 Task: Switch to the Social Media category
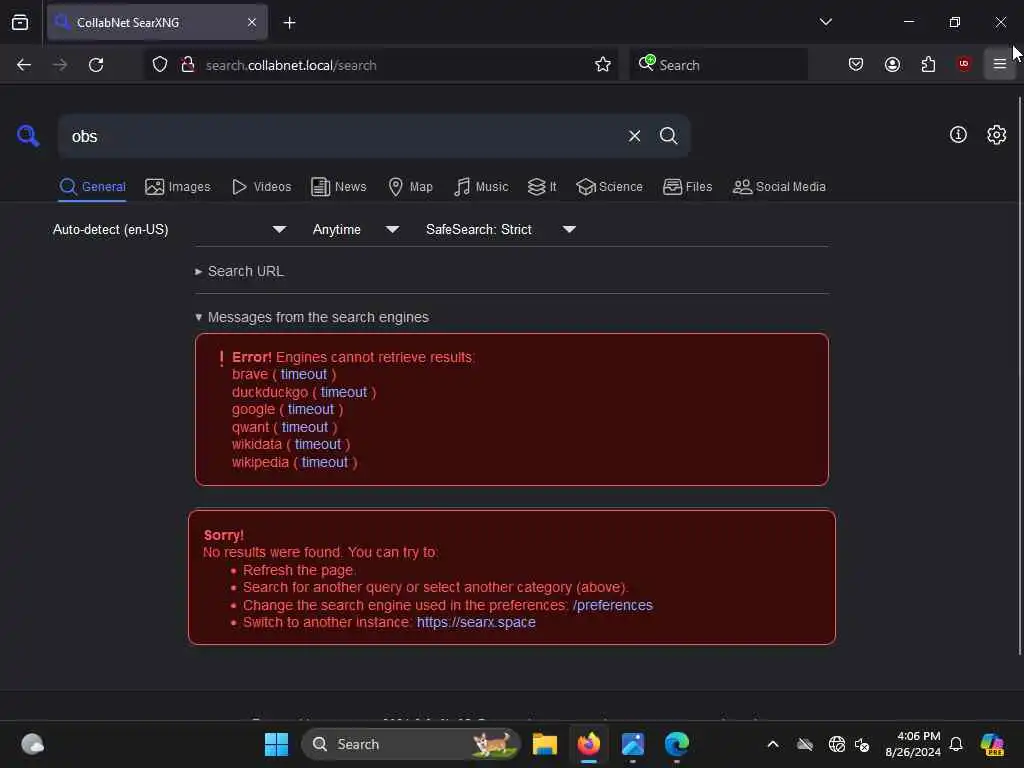[x=779, y=187]
